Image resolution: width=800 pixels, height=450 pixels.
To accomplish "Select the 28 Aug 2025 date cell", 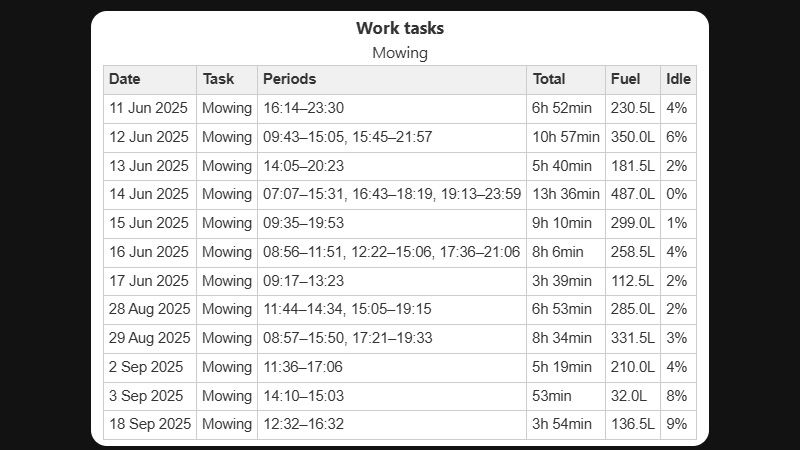I will (x=149, y=310).
